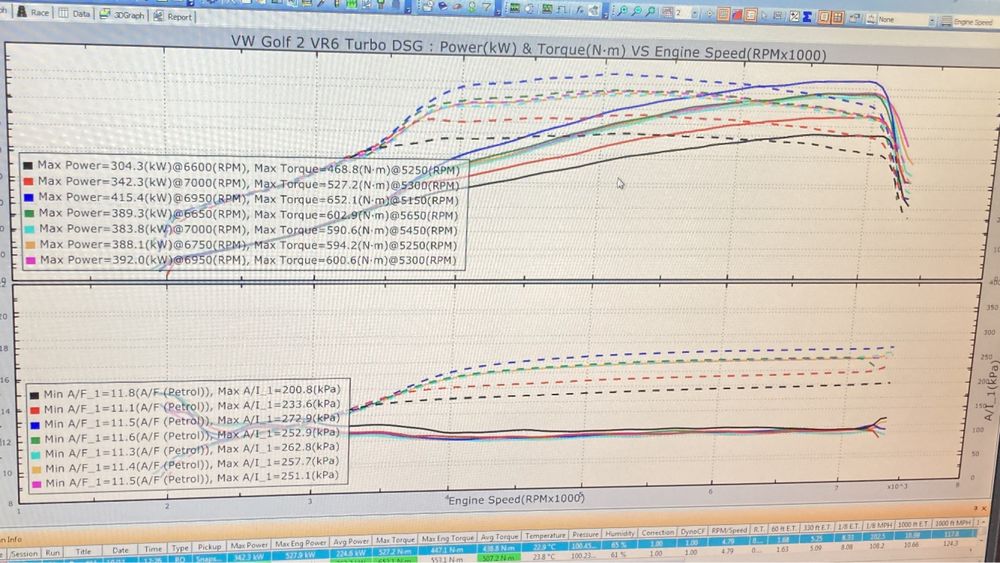
Task: Select legend row Min A/F_1=11.8 Max A/I_1=200.8
Action: [x=185, y=391]
